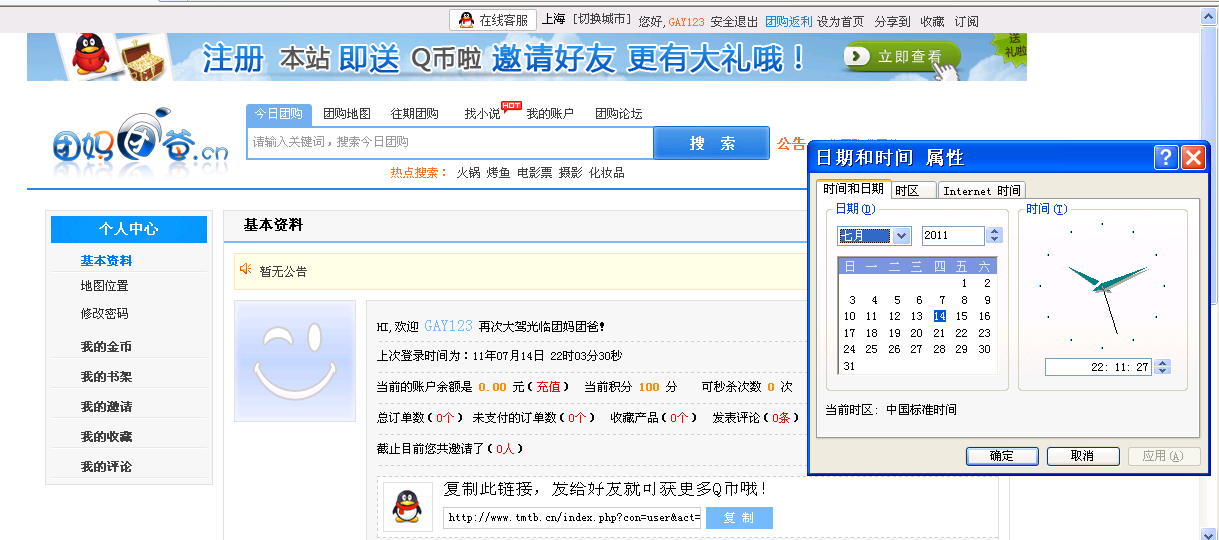
Task: Click the 今日团购 search tab
Action: pos(279,114)
